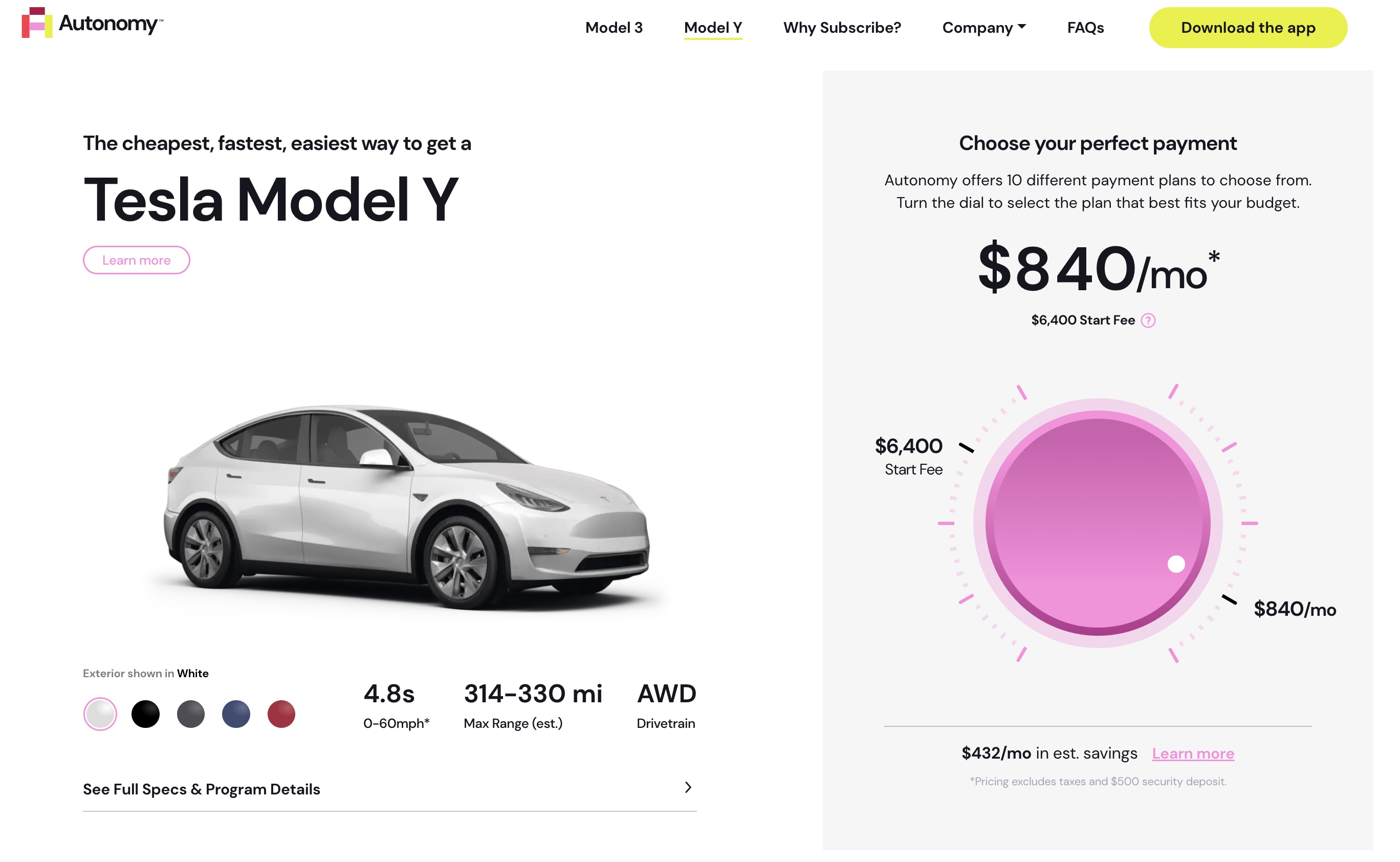
Task: Switch exterior to red color
Action: [281, 714]
